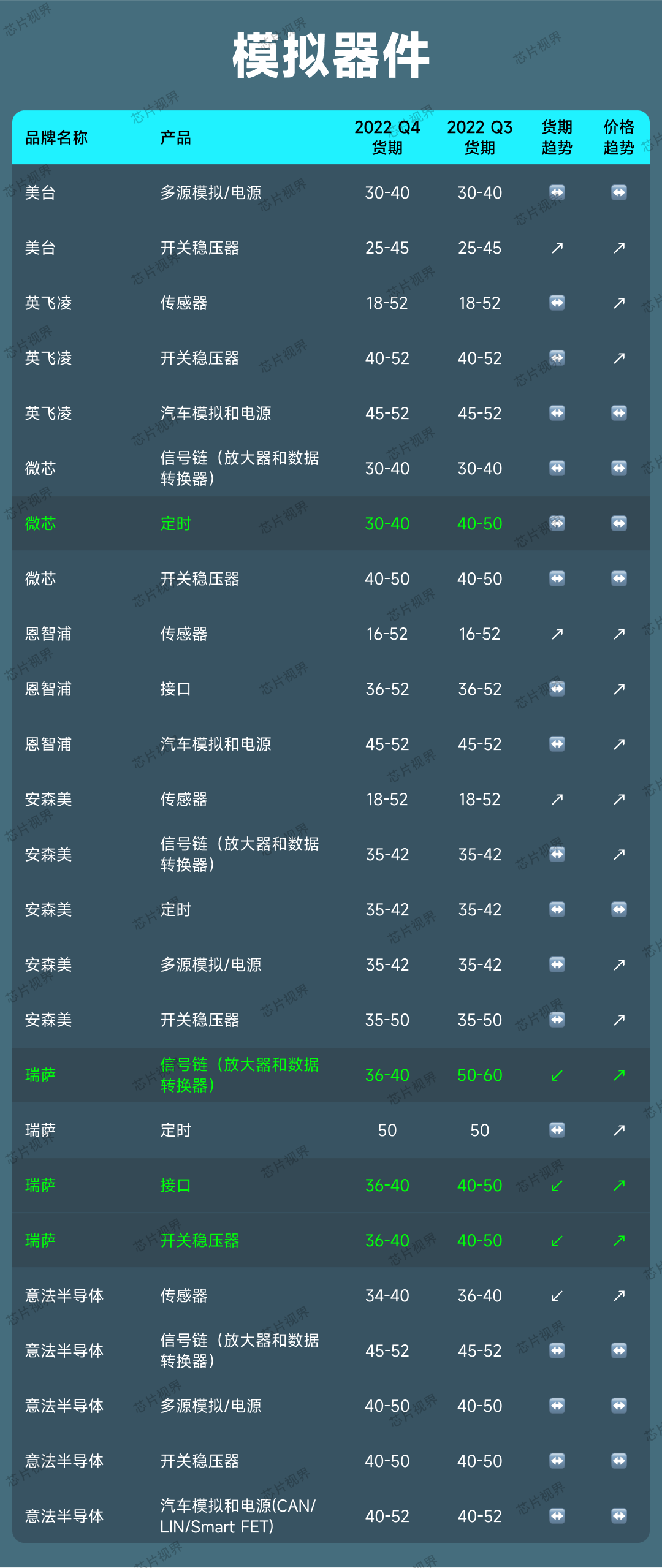Click green 微芯 brand name in 定时 row
Image resolution: width=662 pixels, height=1568 pixels.
[x=40, y=523]
